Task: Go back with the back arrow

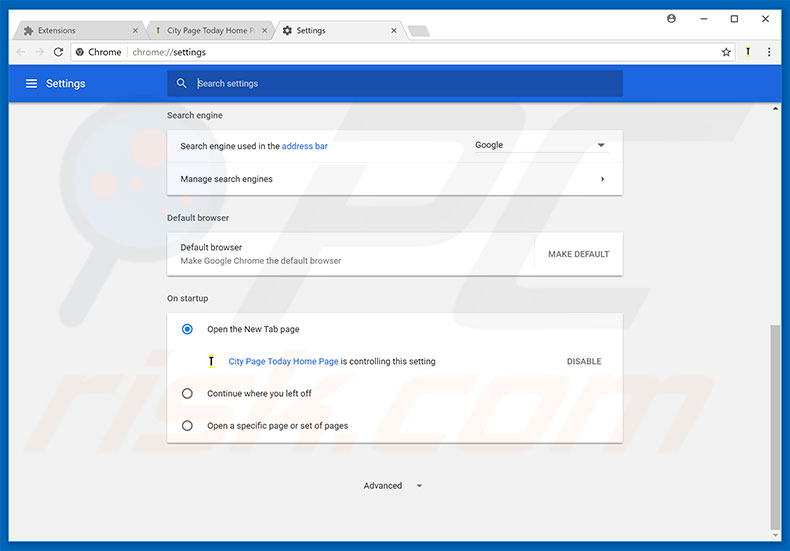Action: tap(21, 52)
